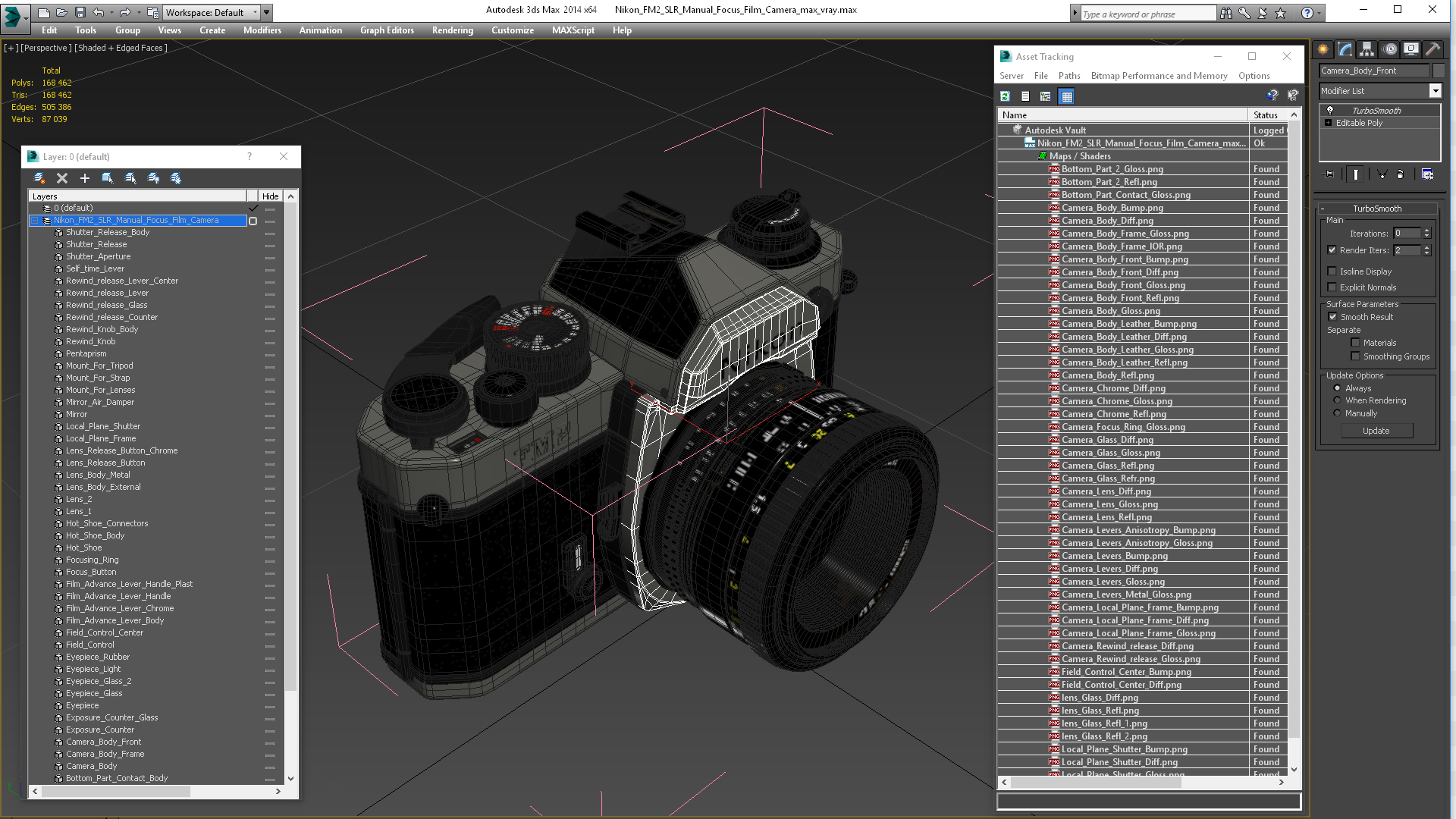The image size is (1456, 819).
Task: Click the Refresh icon in Asset Tracking
Action: (x=1005, y=96)
